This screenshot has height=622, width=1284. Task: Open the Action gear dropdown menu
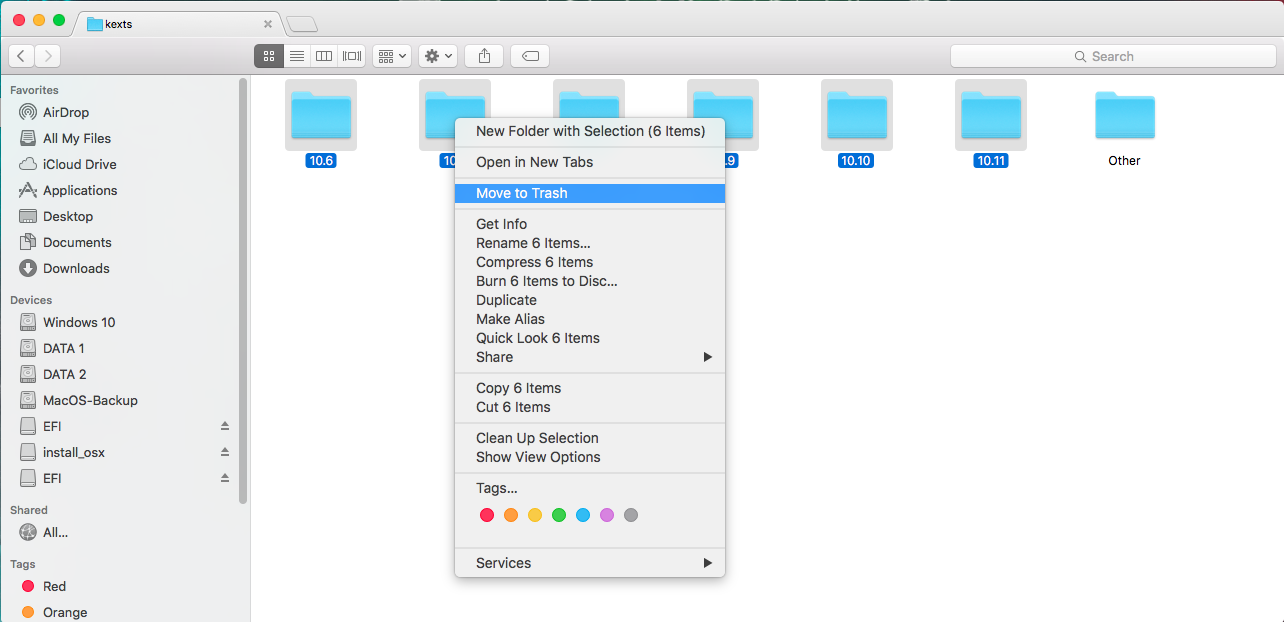(438, 56)
